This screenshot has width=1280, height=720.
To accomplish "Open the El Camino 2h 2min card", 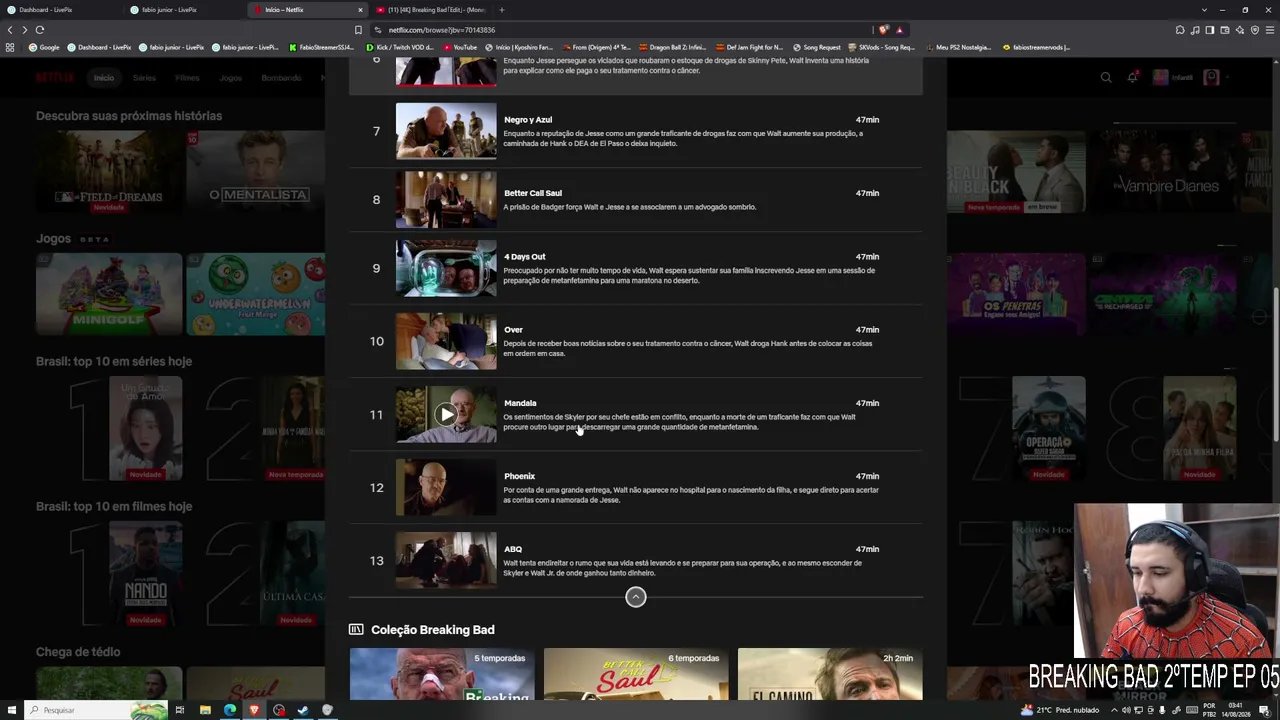I will coord(830,674).
